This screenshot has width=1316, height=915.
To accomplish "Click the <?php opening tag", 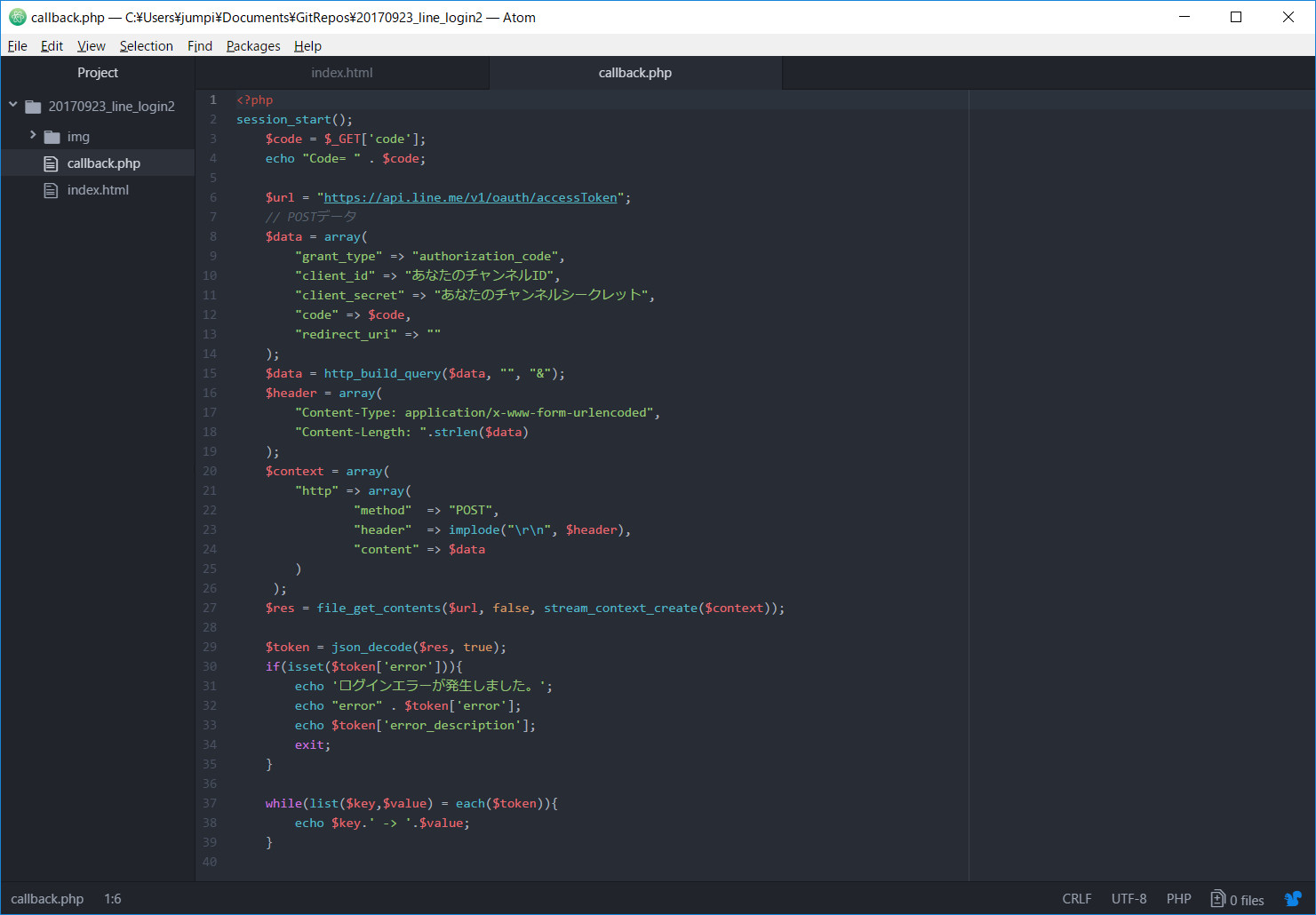I will click(255, 99).
